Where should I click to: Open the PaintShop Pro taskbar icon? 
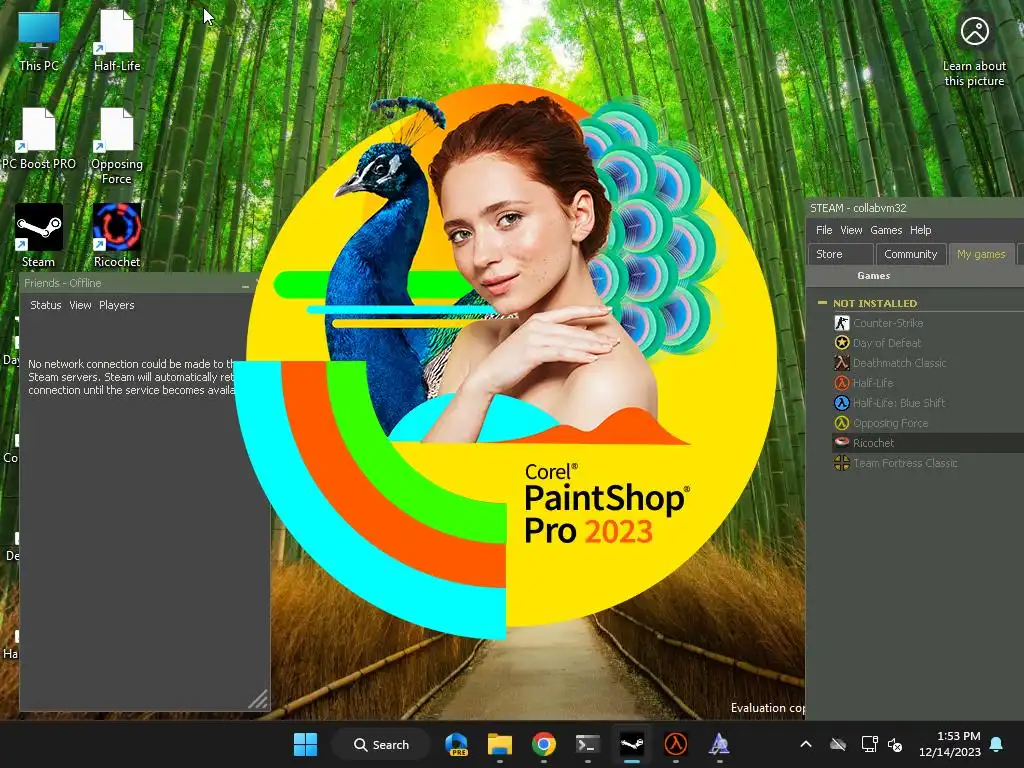click(x=719, y=744)
